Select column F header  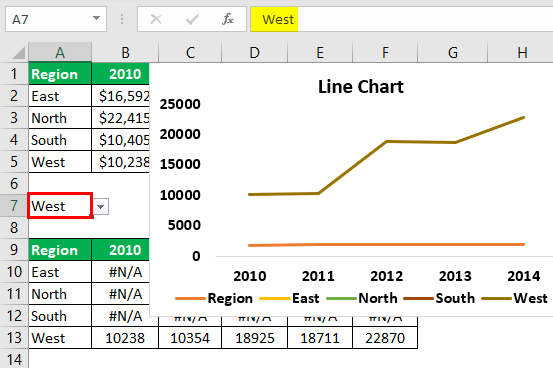coord(385,53)
